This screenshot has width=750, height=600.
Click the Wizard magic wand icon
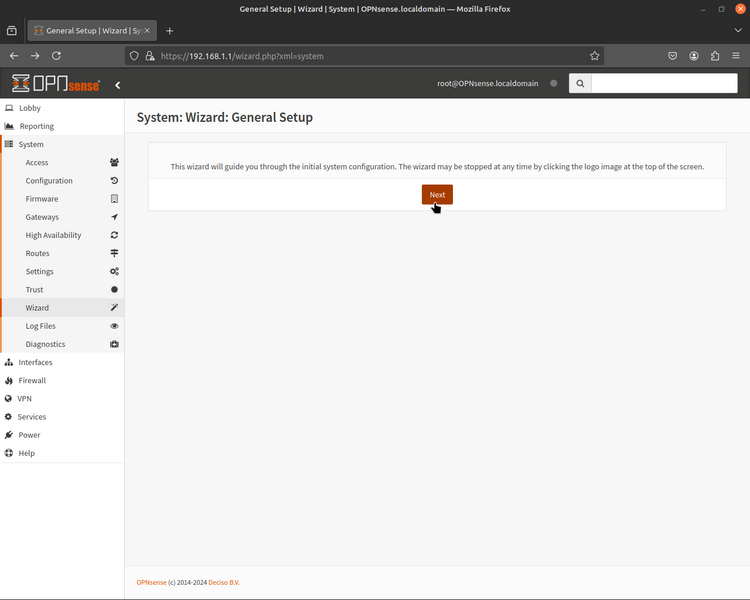click(x=114, y=308)
